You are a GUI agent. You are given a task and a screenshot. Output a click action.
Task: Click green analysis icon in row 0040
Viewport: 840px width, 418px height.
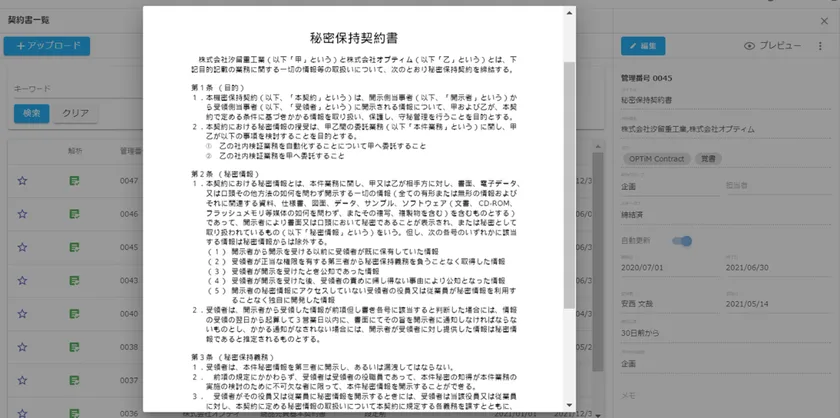(x=75, y=313)
